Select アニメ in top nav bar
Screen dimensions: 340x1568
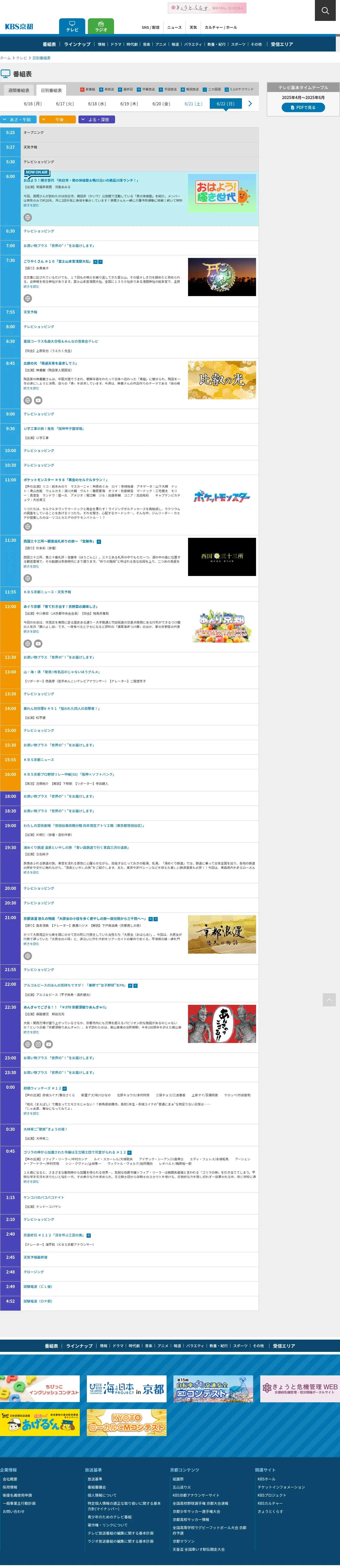tap(161, 44)
